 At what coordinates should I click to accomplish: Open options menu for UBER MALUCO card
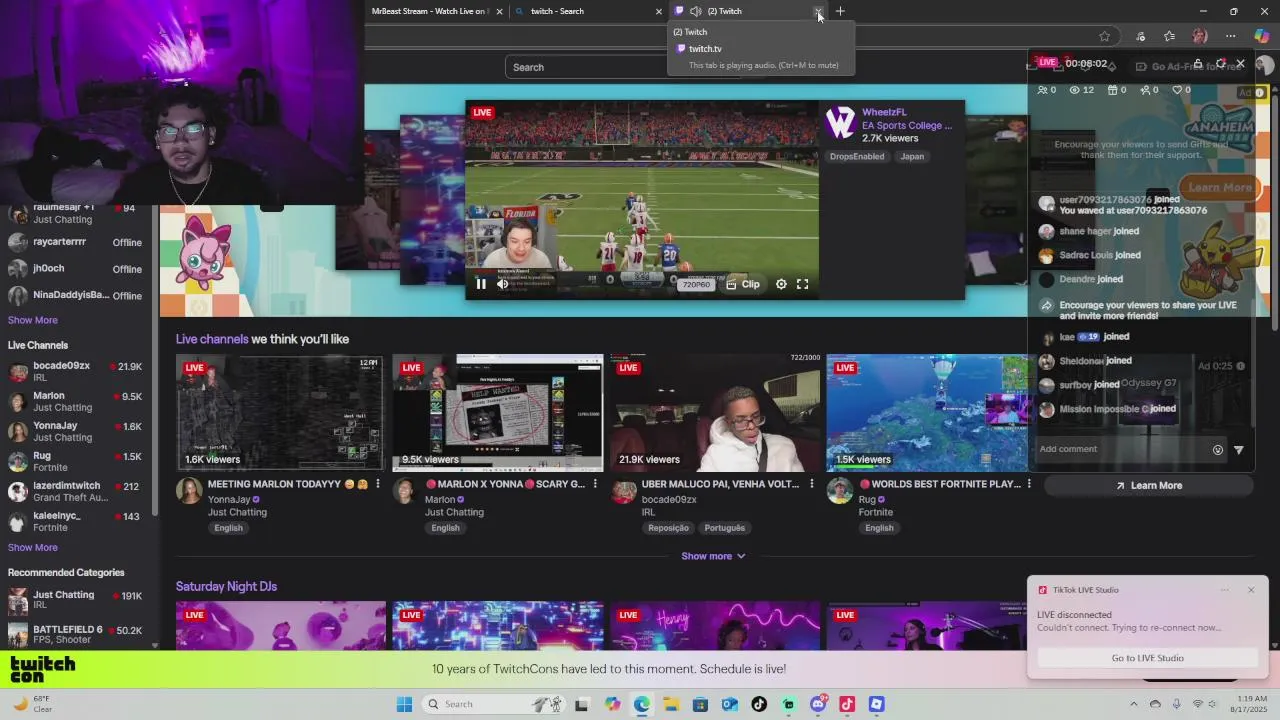[812, 484]
